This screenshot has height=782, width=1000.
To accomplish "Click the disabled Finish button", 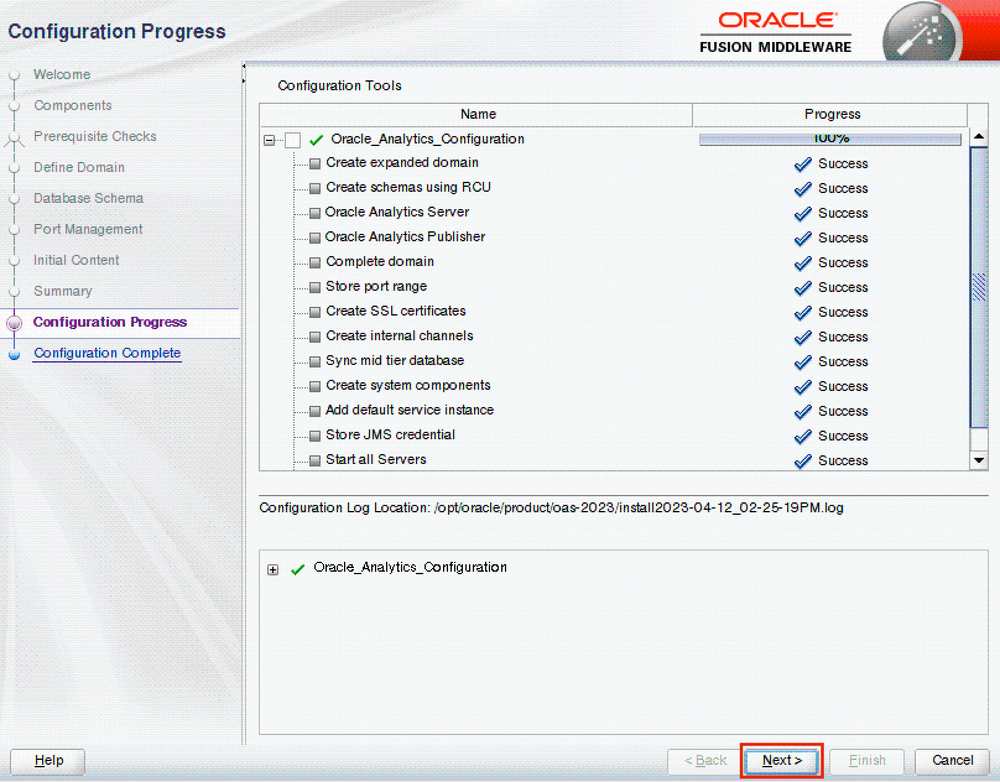I will click(867, 760).
